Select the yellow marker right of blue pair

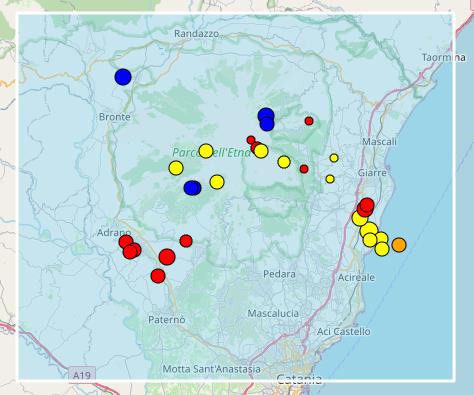pos(217,182)
